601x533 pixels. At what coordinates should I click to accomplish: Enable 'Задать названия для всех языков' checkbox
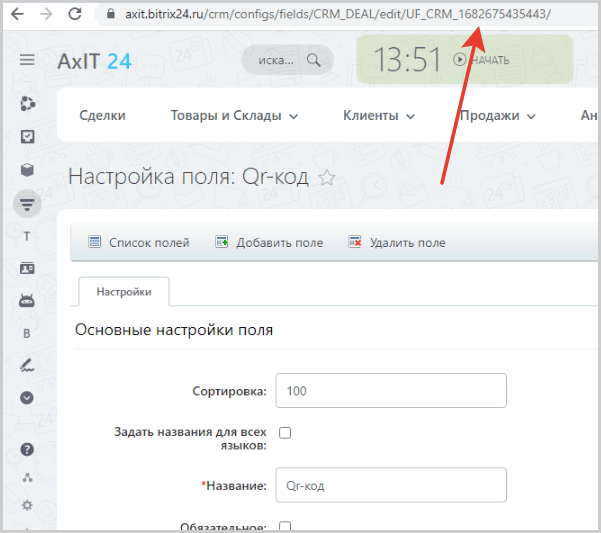click(284, 433)
